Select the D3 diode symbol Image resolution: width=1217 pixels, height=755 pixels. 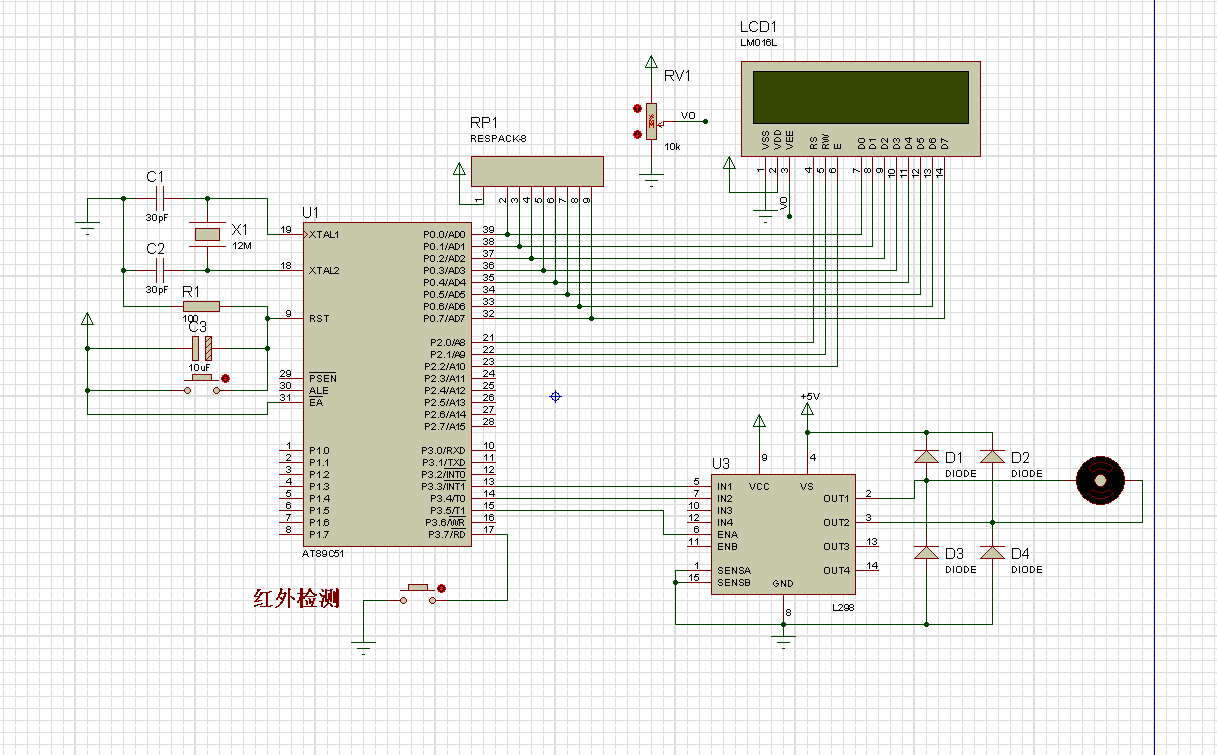[927, 552]
